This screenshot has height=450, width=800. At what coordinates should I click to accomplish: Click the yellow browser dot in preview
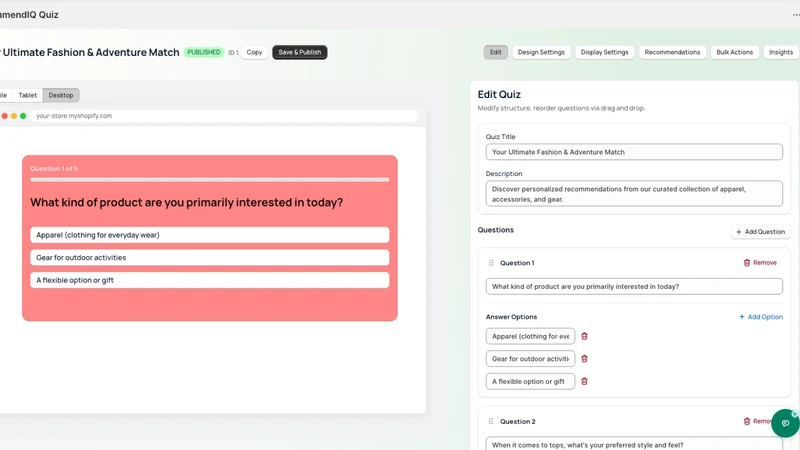(14, 116)
